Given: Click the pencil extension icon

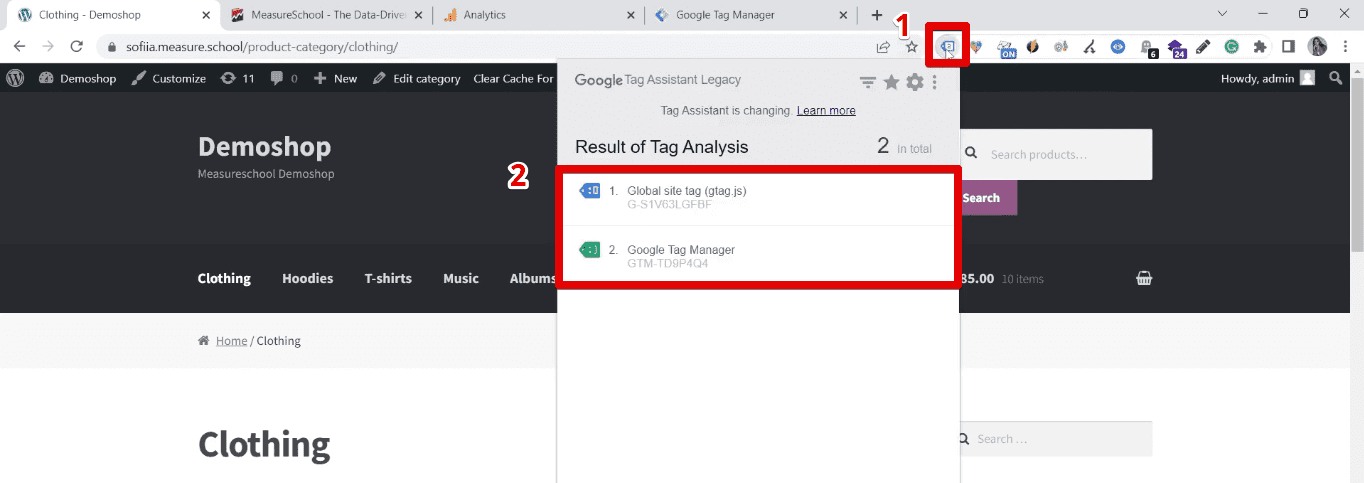Looking at the screenshot, I should pyautogui.click(x=1203, y=46).
